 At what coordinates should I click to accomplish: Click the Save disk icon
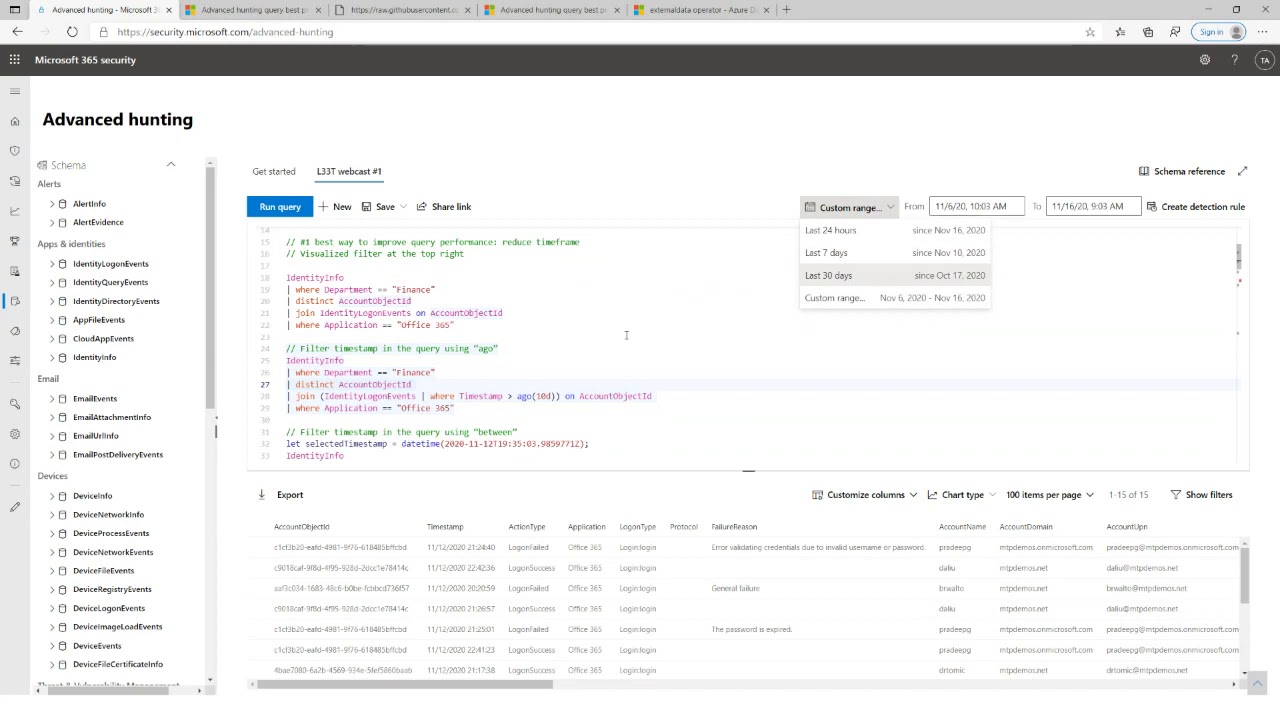pos(367,207)
